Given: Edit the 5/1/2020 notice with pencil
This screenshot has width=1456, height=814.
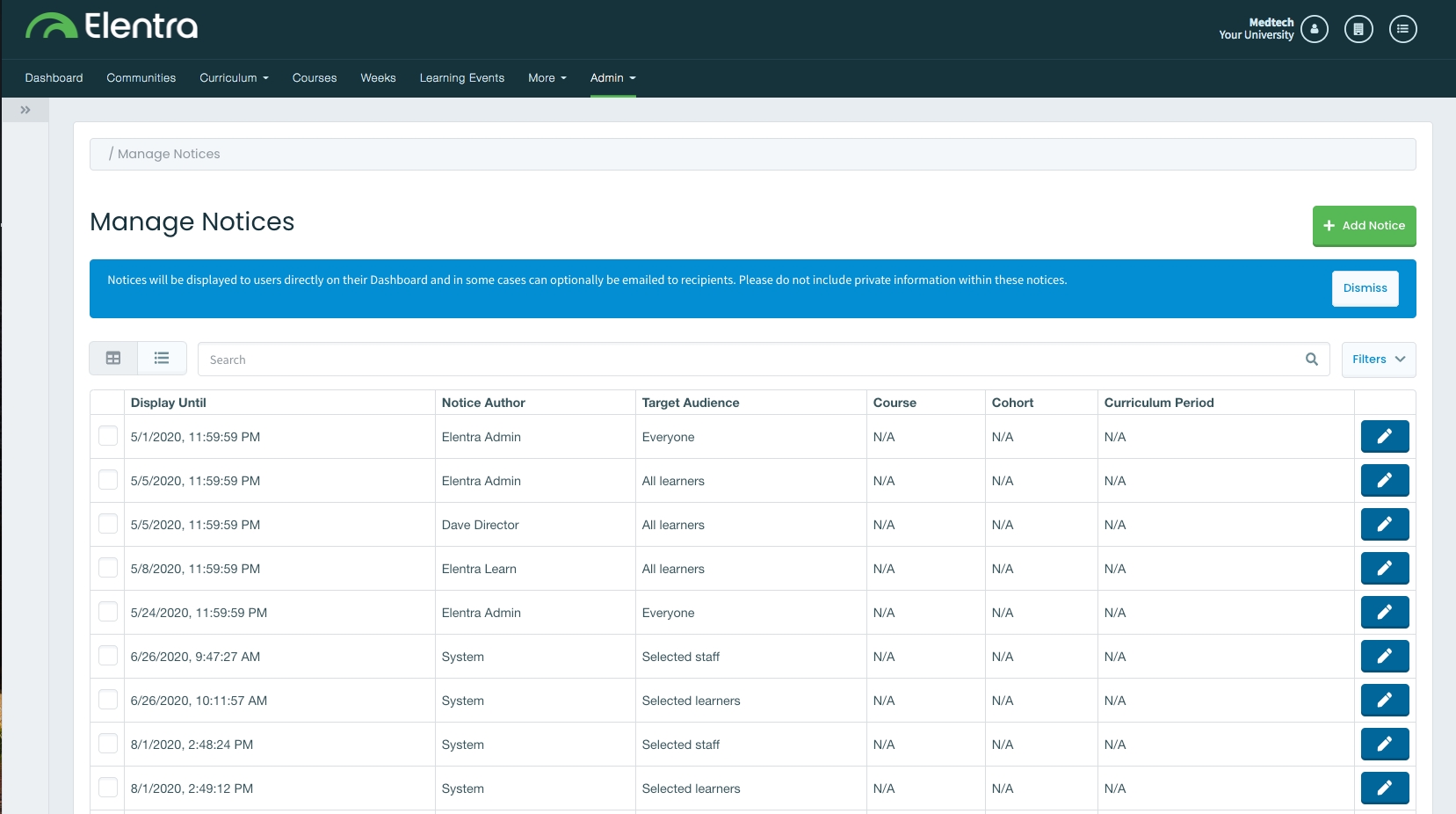Looking at the screenshot, I should tap(1384, 437).
